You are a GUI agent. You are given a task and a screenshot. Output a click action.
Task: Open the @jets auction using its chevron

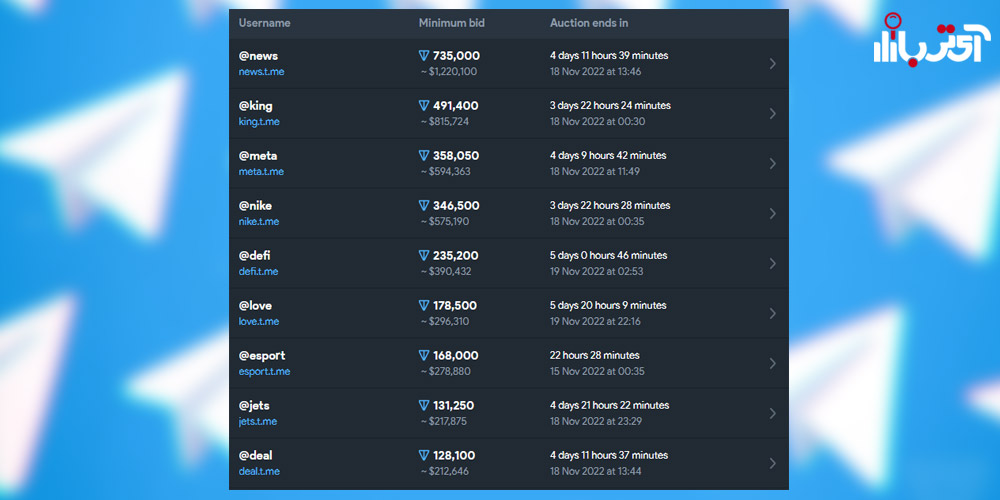click(x=772, y=413)
